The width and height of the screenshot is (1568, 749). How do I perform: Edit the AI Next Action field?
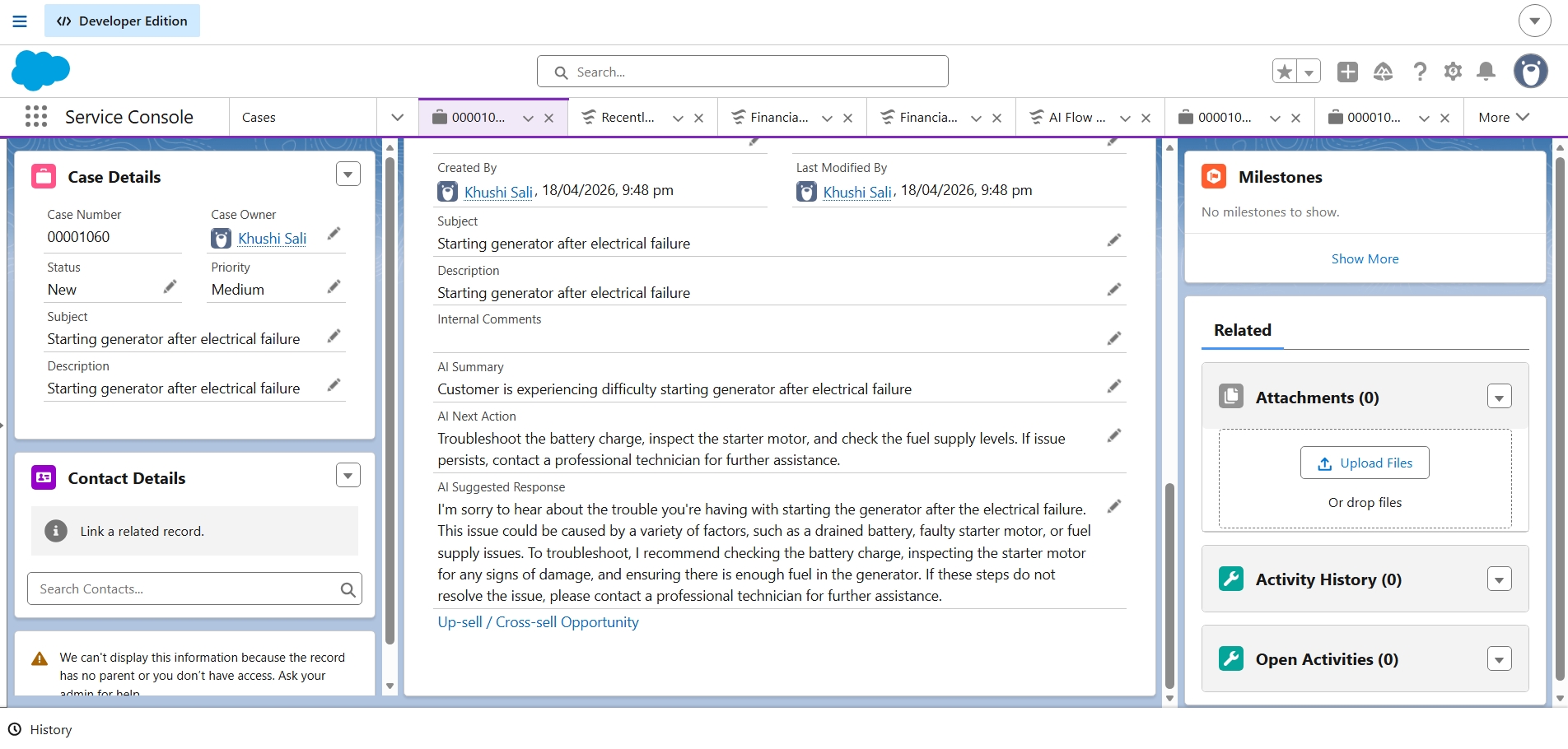tap(1114, 435)
